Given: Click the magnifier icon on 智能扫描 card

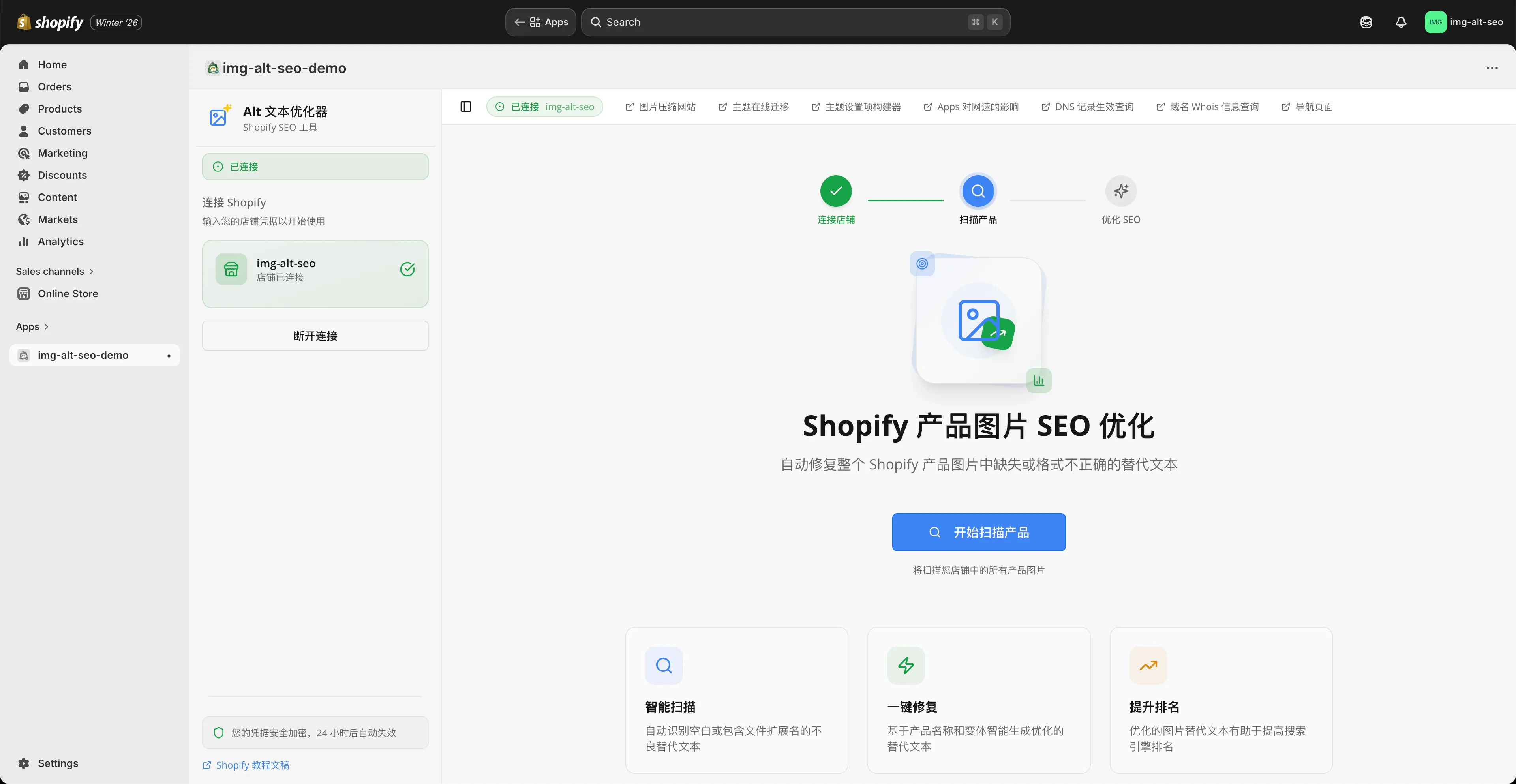Looking at the screenshot, I should click(663, 666).
